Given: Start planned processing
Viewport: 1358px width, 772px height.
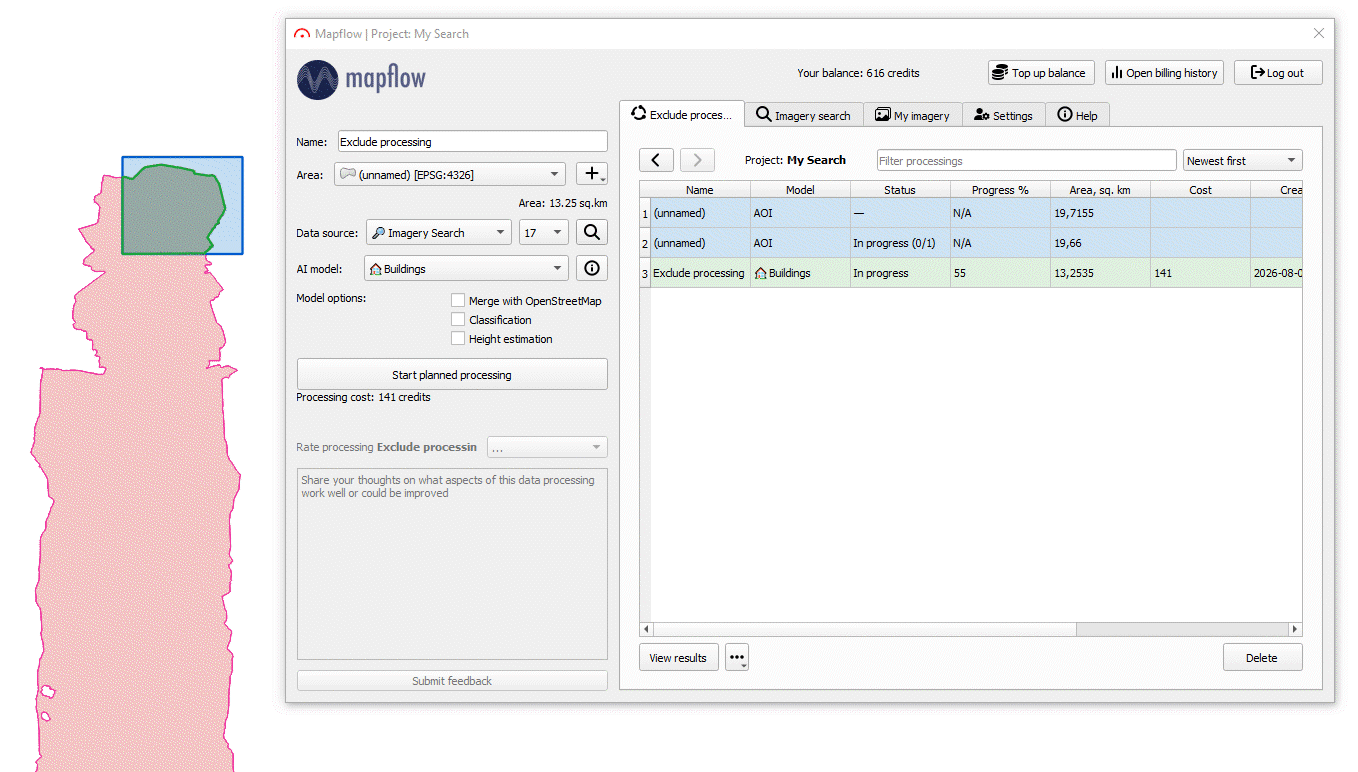Looking at the screenshot, I should pyautogui.click(x=452, y=375).
